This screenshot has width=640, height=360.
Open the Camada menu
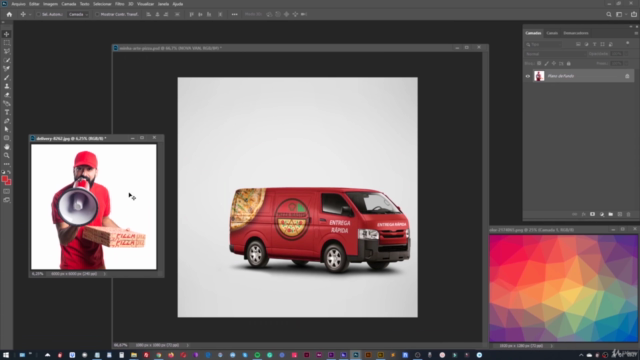[x=69, y=4]
